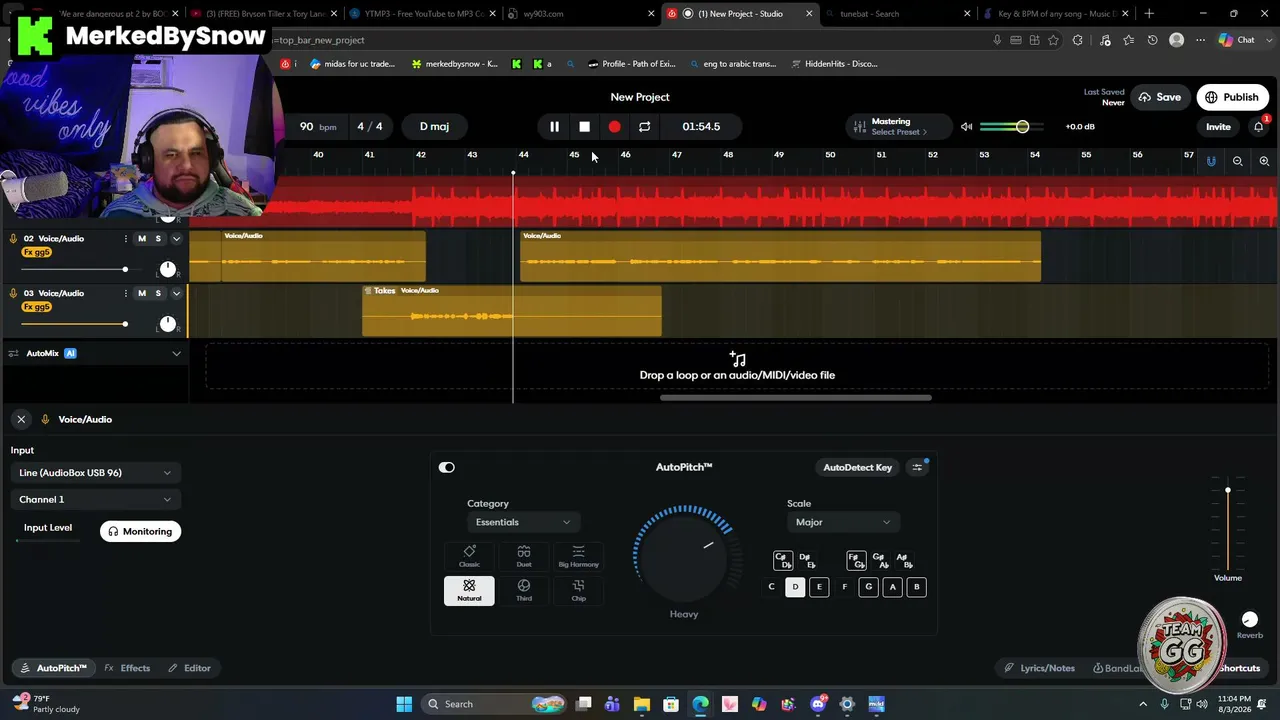
Task: Close the Voice/Audio panel
Action: pos(21,419)
